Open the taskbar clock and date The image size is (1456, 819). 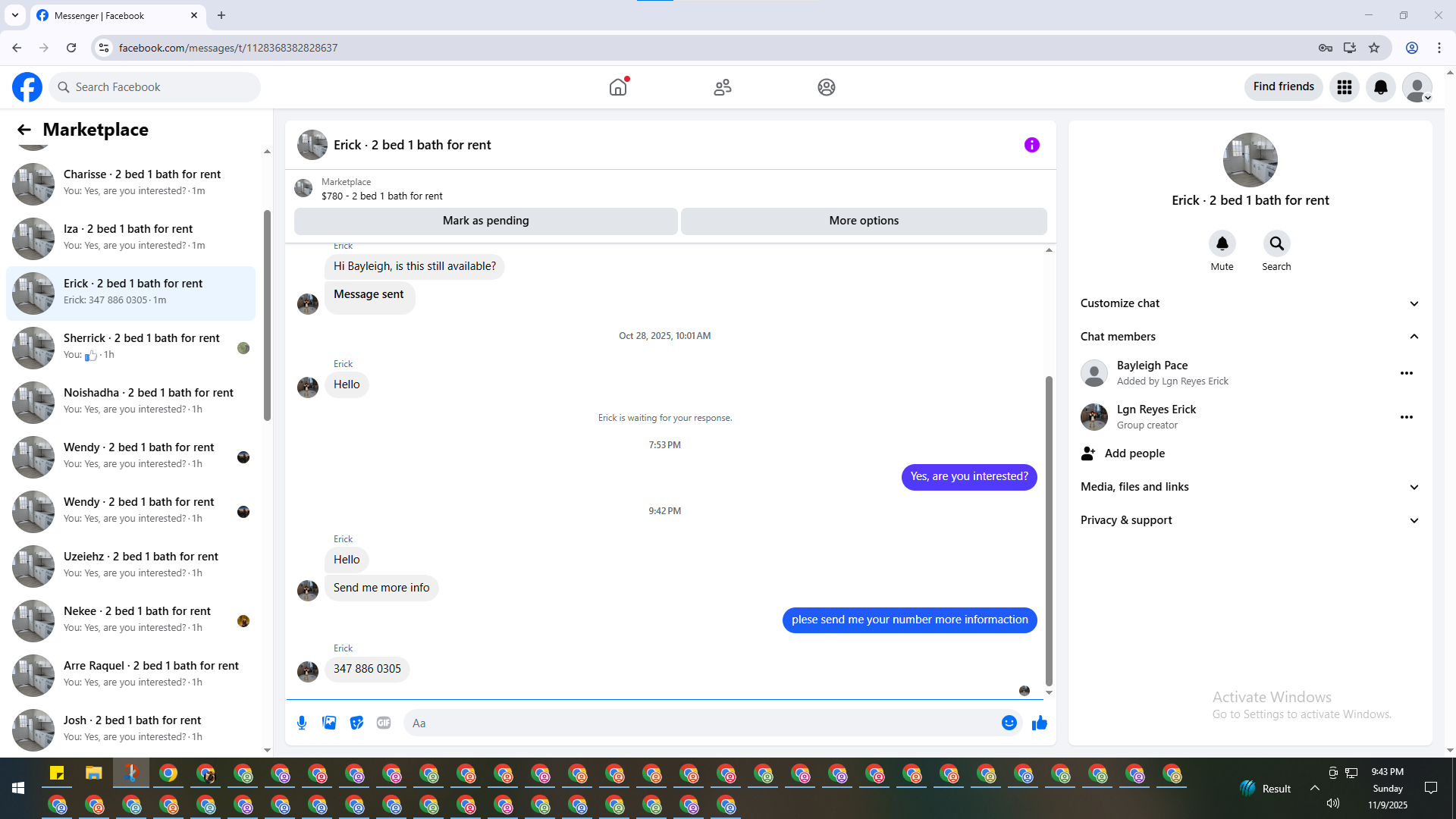[x=1388, y=789]
